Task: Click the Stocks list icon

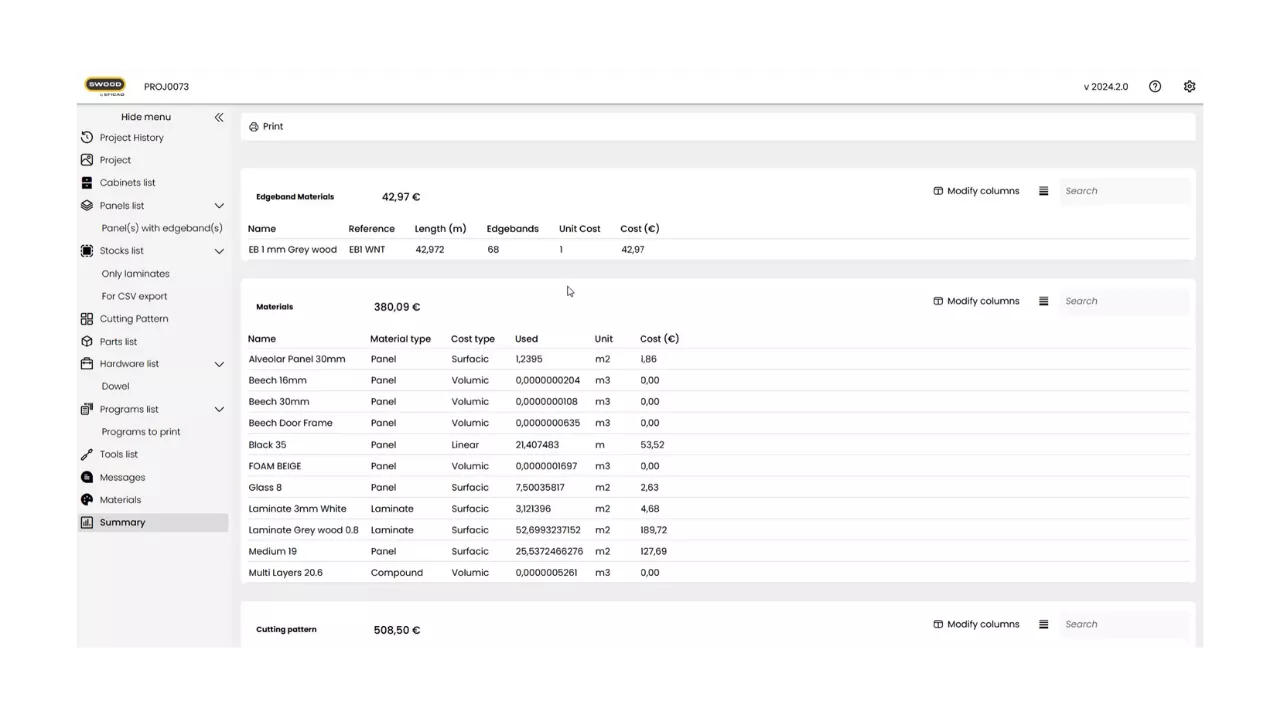Action: 87,251
